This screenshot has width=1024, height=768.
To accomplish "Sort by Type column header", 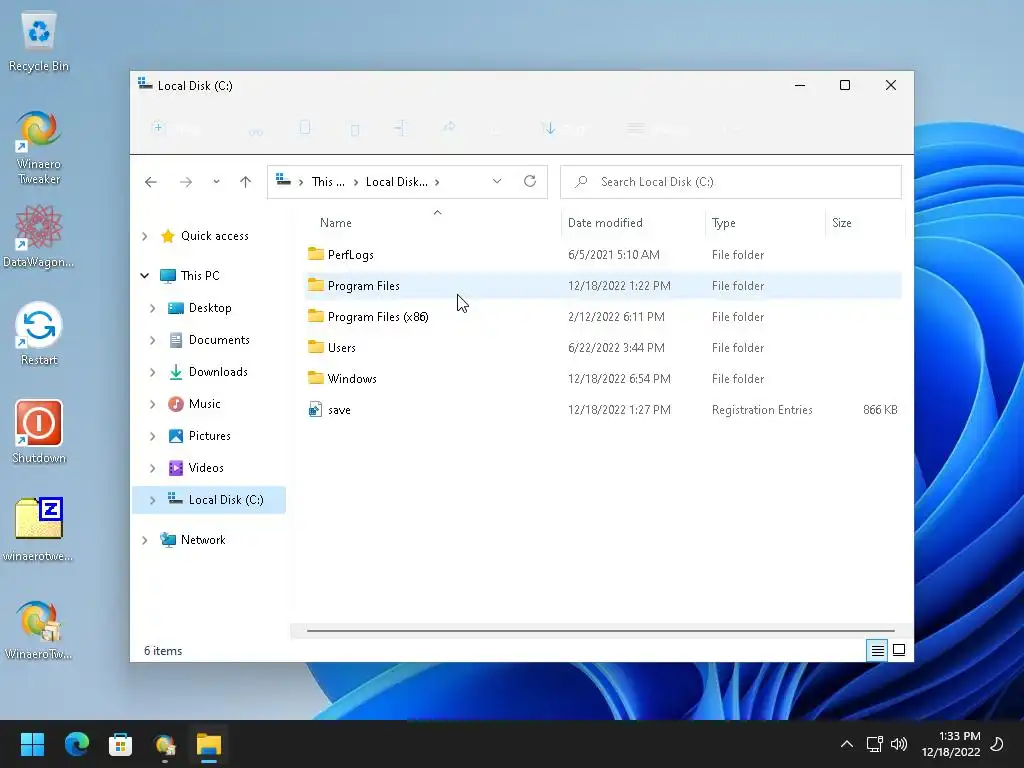I will (x=724, y=223).
